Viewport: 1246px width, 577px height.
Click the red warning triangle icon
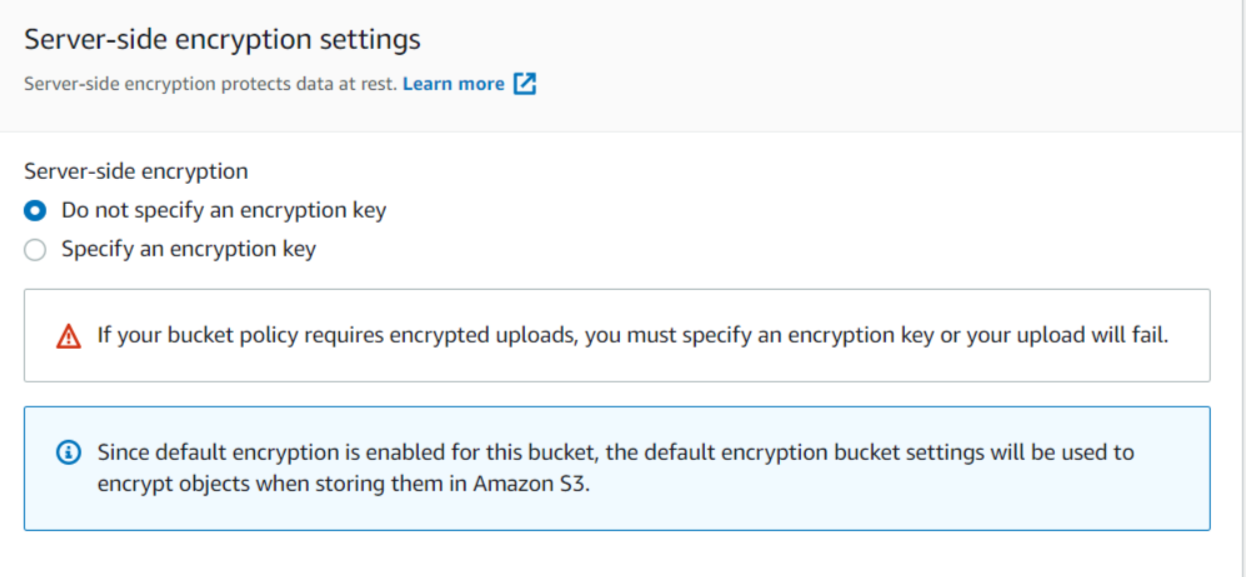tap(68, 337)
